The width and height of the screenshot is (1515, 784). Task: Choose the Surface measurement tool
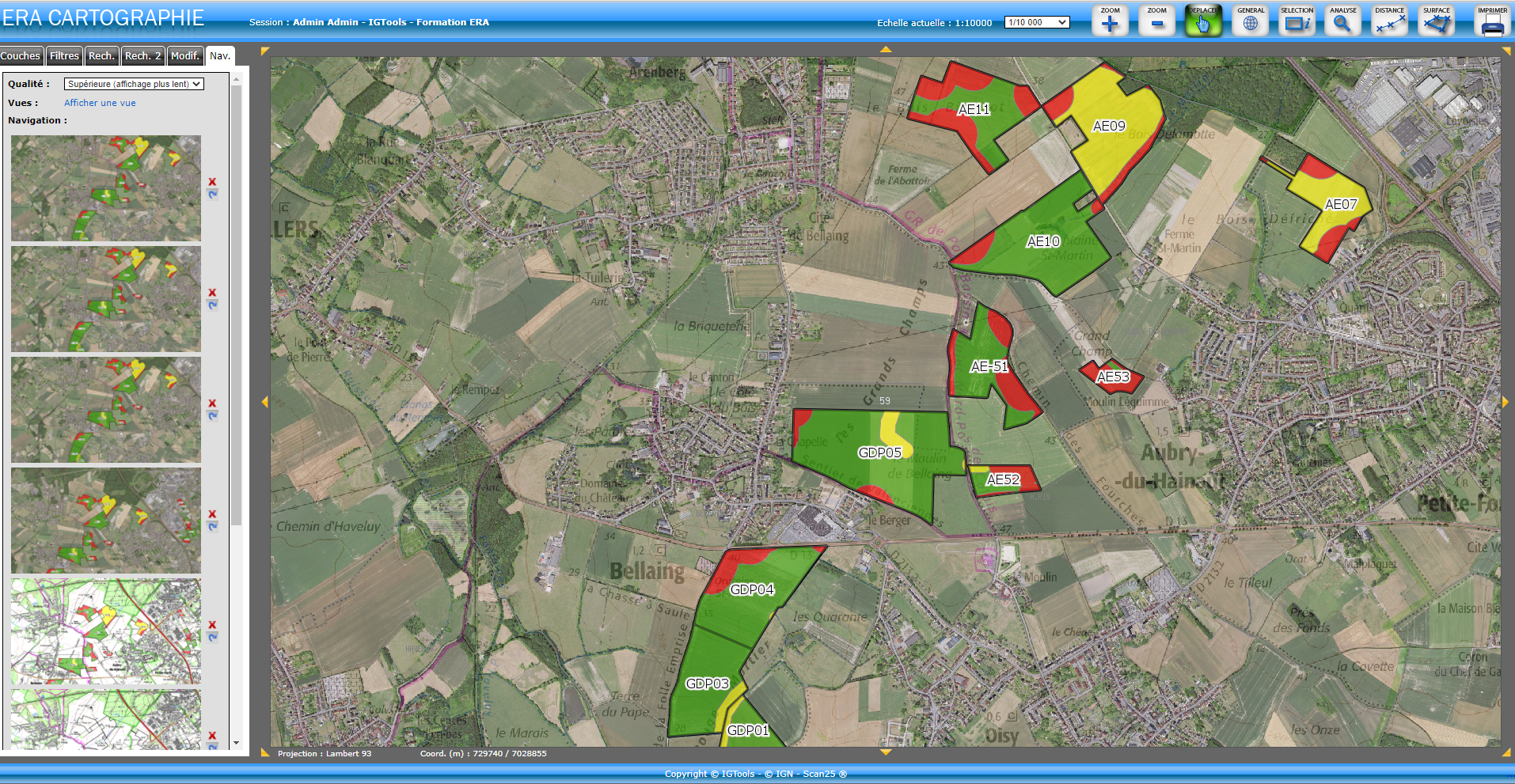pyautogui.click(x=1436, y=21)
